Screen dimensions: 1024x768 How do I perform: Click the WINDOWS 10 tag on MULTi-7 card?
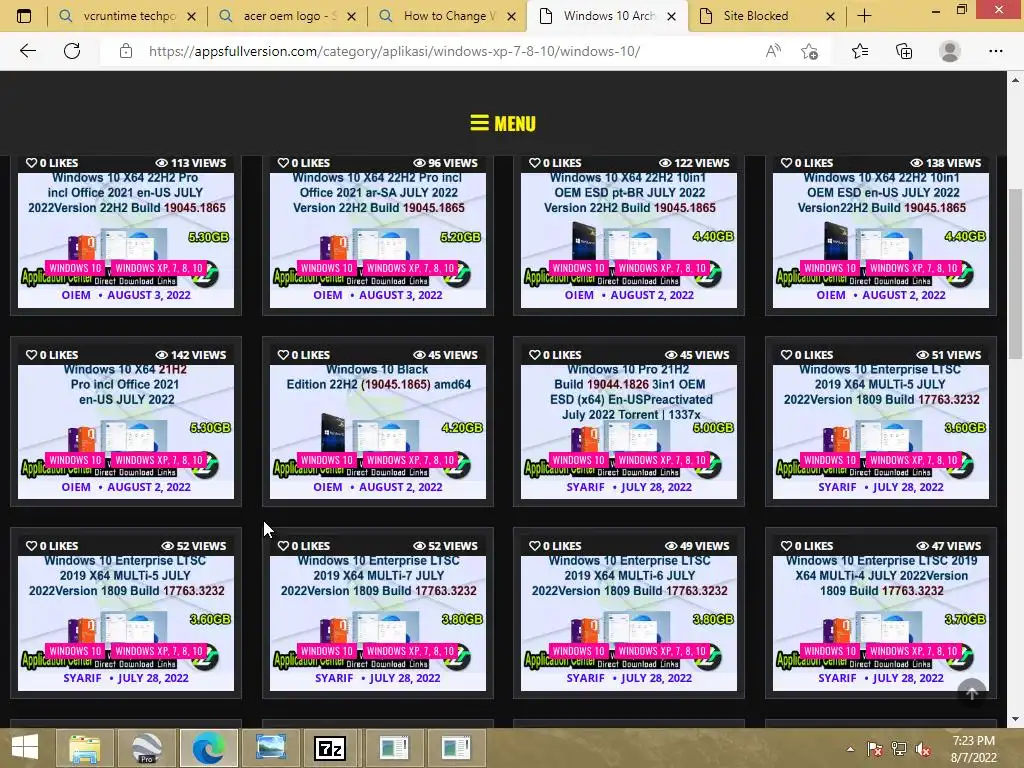[x=327, y=651]
